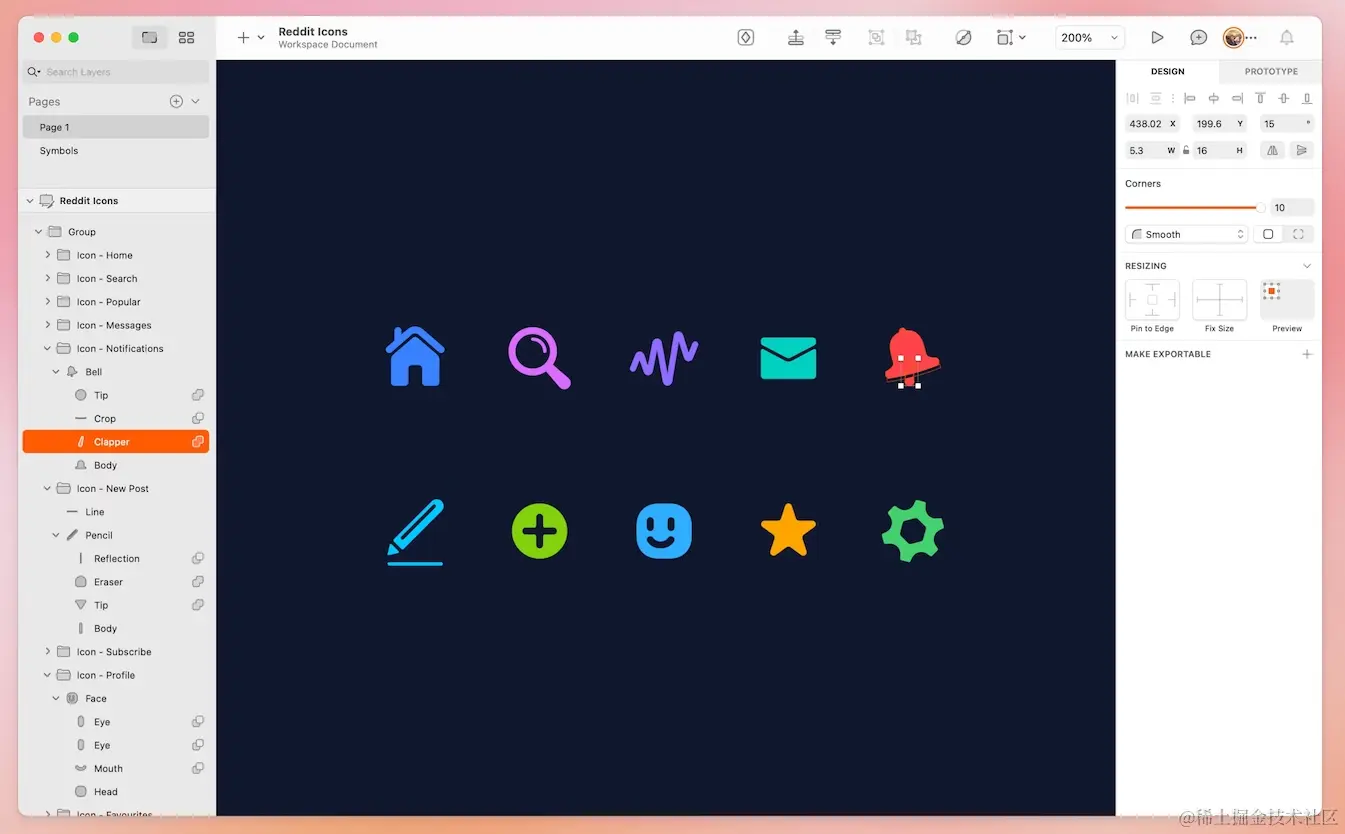
Task: Open notifications with the bell icon in the toolbar
Action: (1287, 37)
